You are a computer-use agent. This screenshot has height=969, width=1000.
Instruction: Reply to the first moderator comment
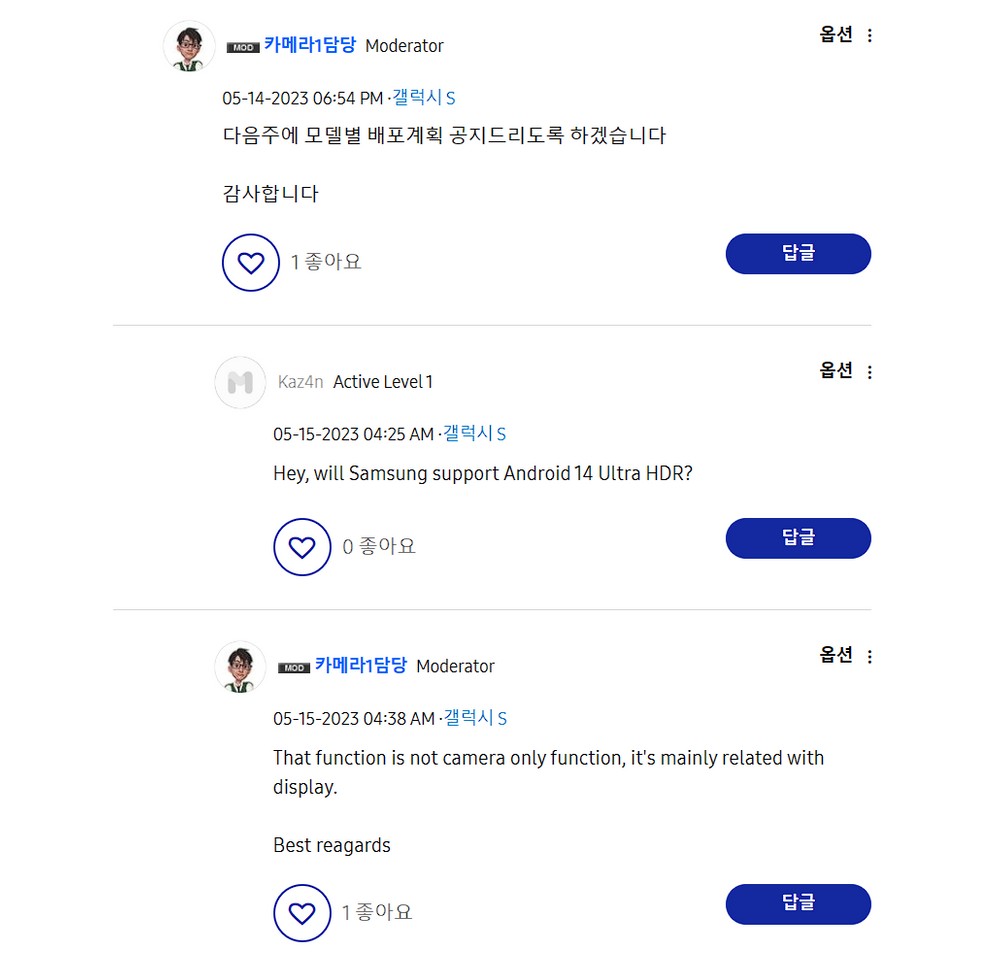798,254
